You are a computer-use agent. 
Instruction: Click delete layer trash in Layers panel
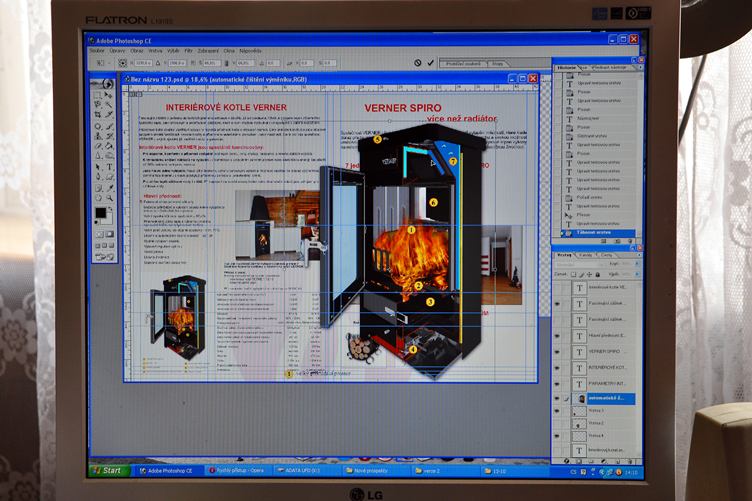pos(628,461)
